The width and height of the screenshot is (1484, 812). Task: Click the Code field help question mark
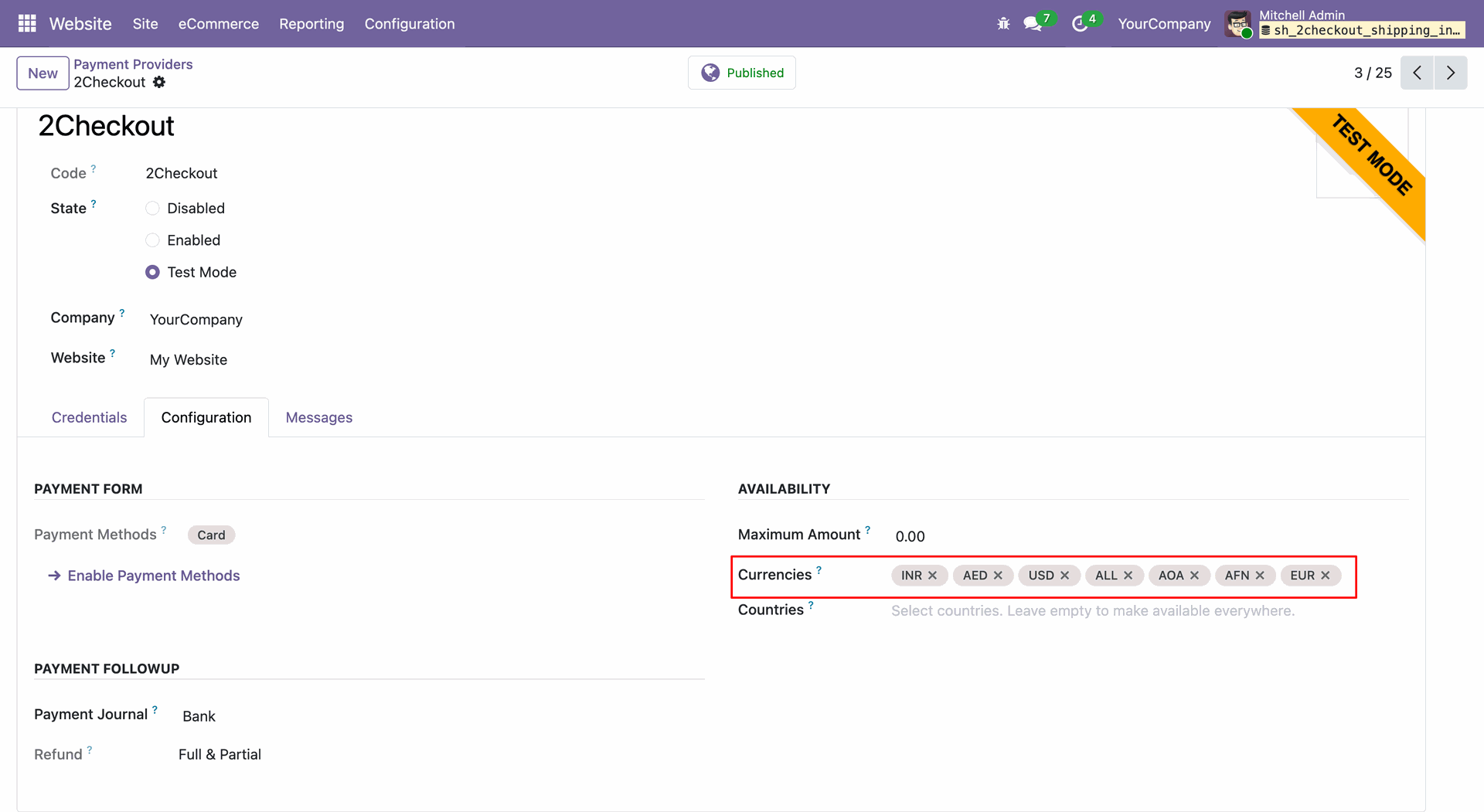94,168
